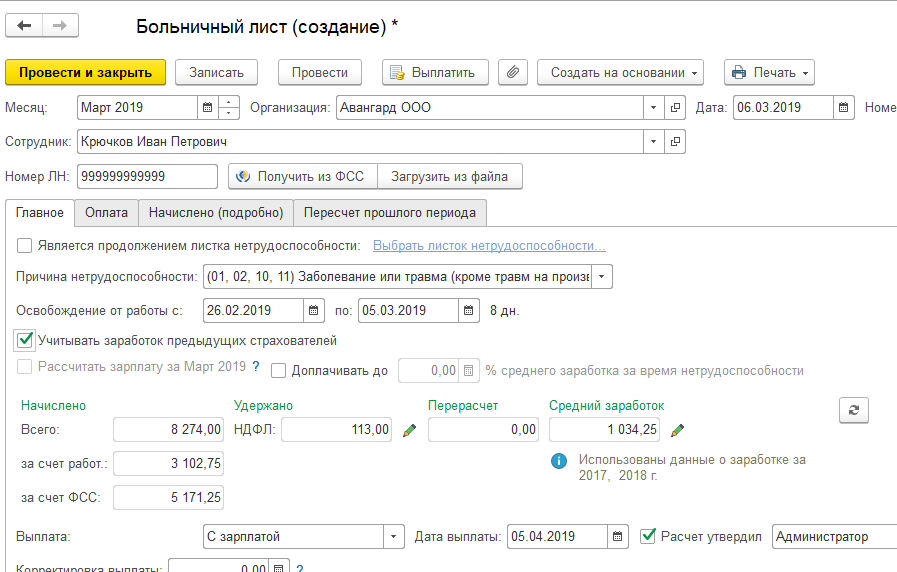The image size is (897, 572).
Task: Click the Провести и закрыть button
Action: tap(85, 72)
